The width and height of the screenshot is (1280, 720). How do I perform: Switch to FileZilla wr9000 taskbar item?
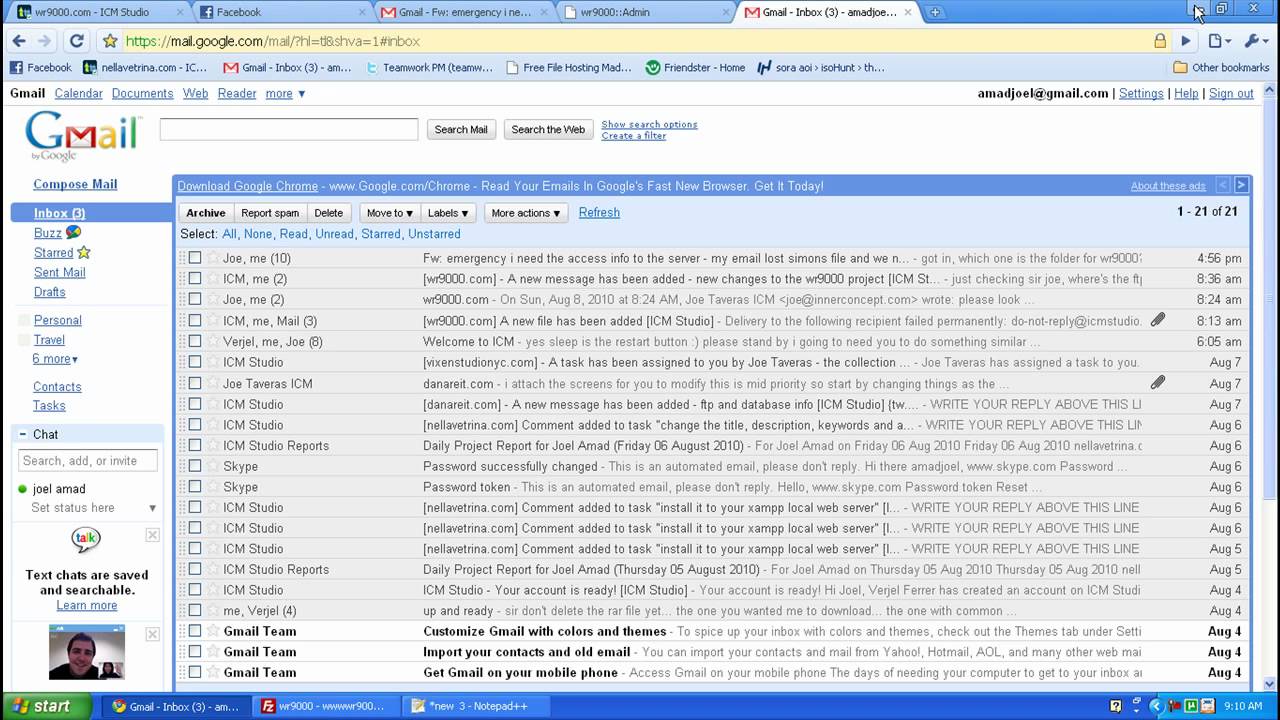point(324,706)
